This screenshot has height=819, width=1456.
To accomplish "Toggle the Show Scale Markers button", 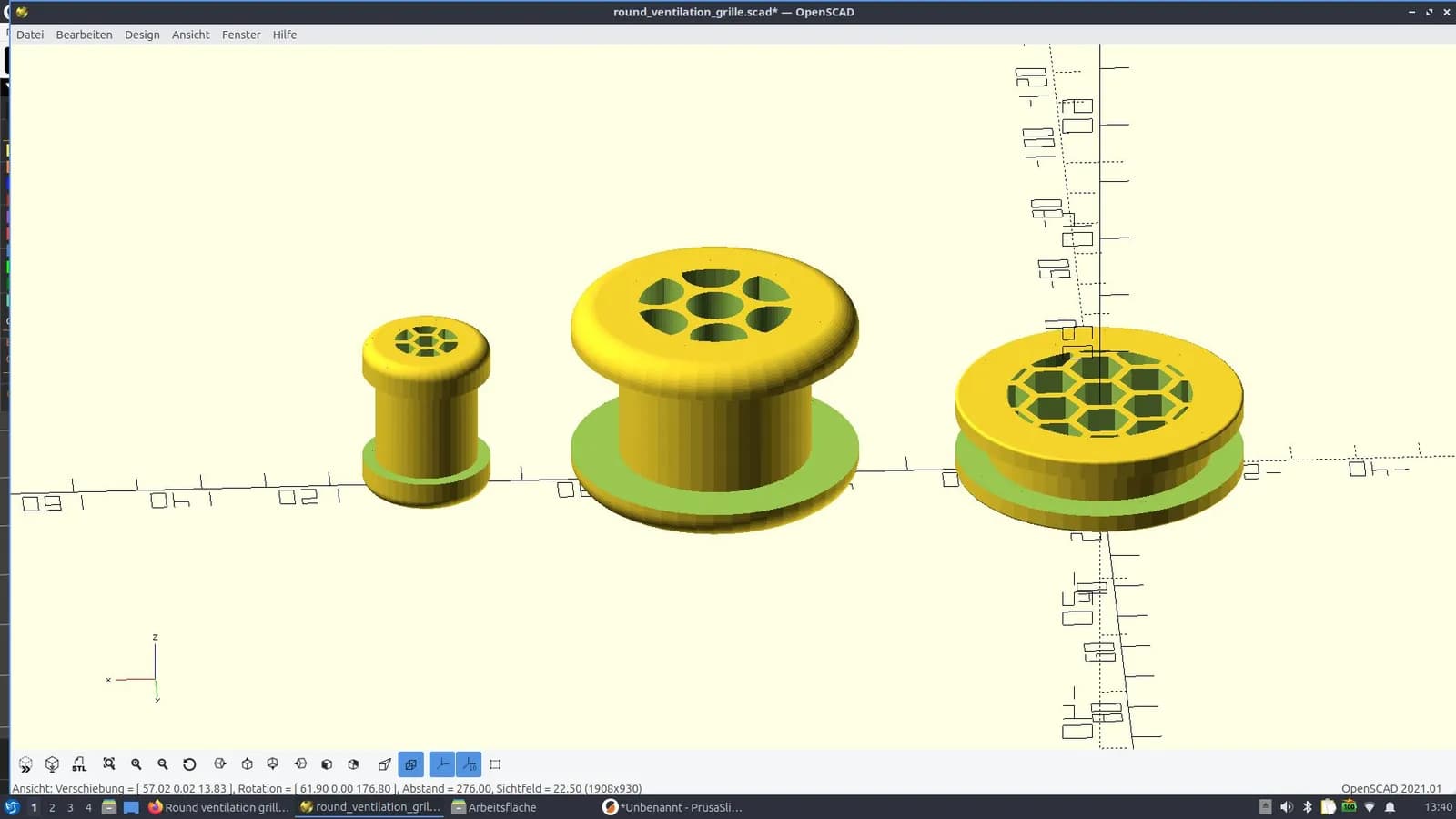I will coord(469,764).
